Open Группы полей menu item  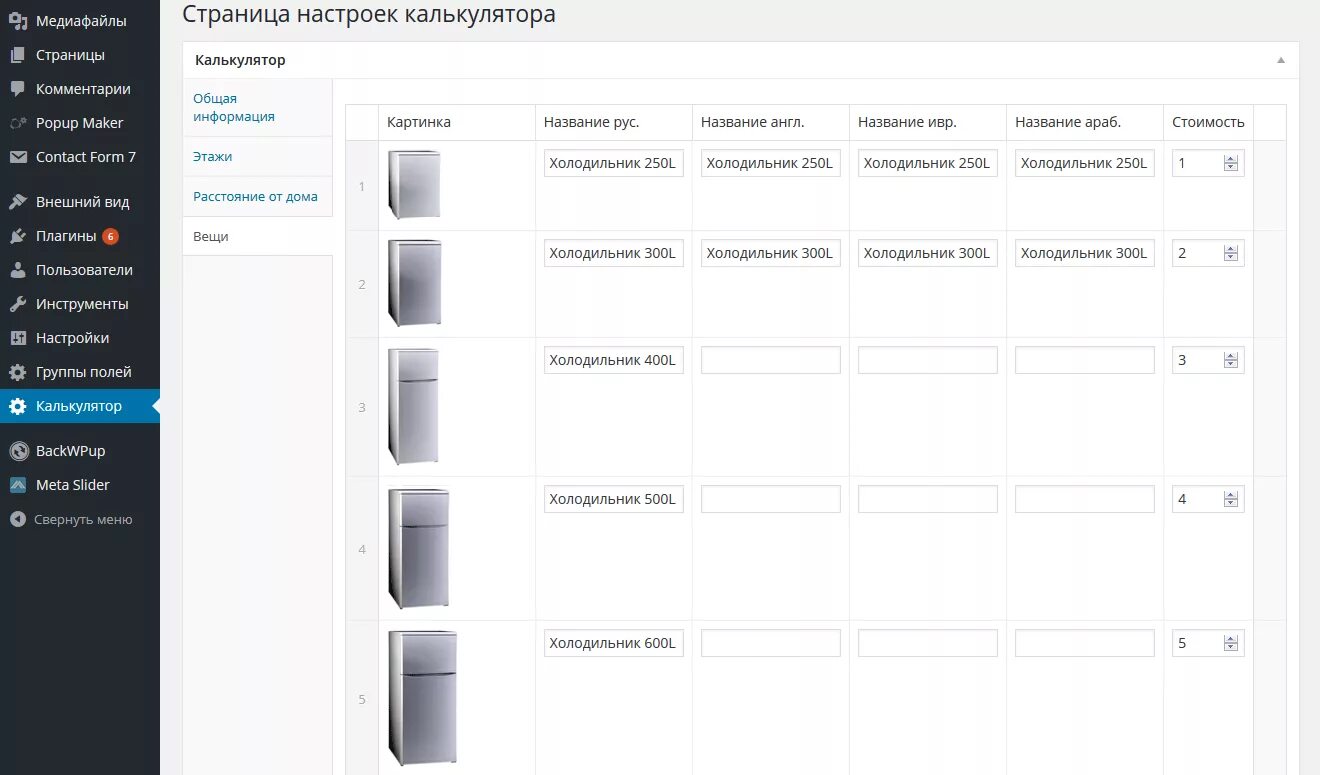pos(80,372)
